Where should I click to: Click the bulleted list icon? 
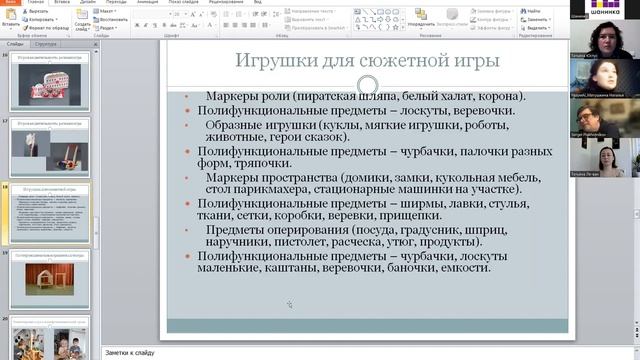coord(227,14)
